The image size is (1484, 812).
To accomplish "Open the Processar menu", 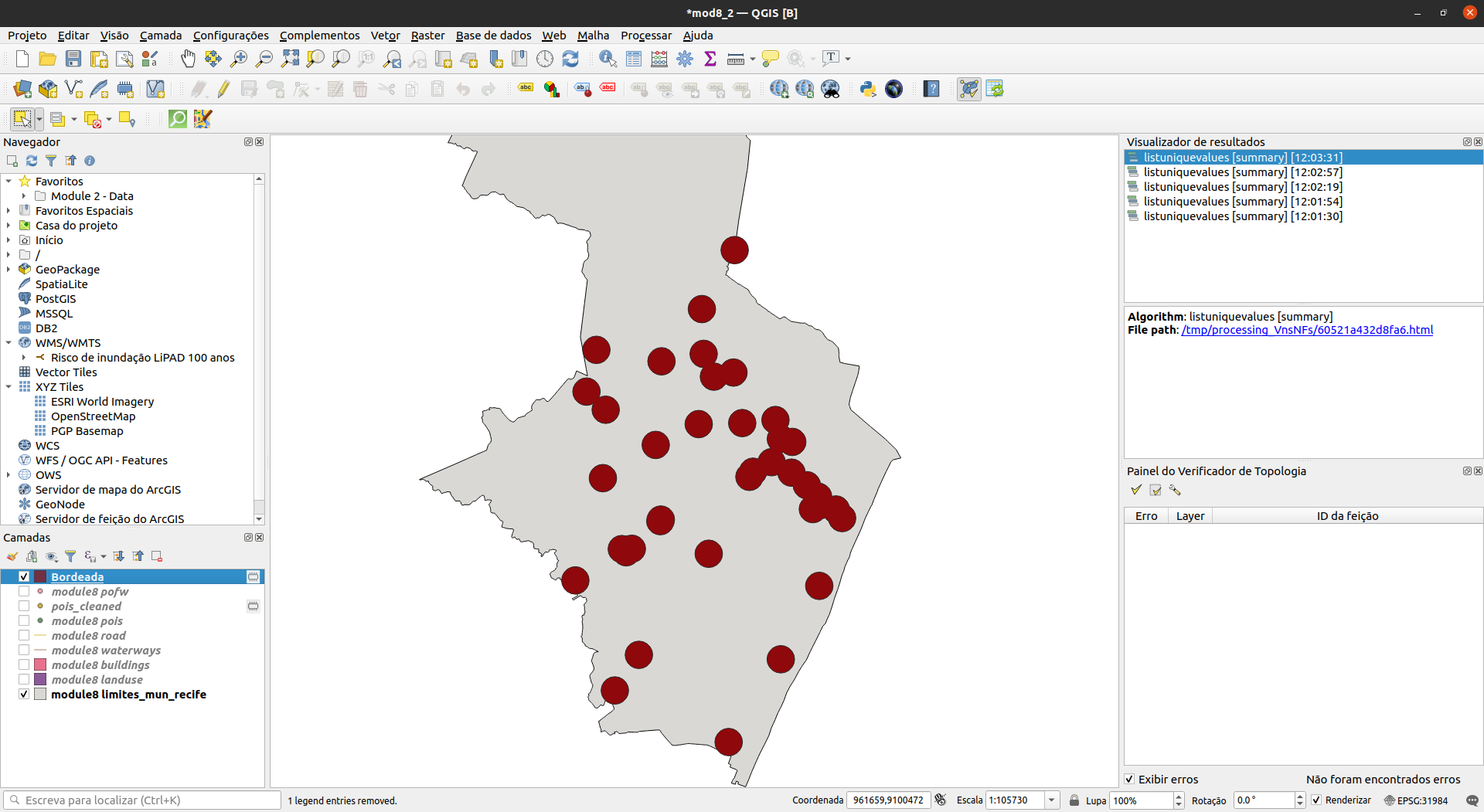I will pyautogui.click(x=646, y=36).
